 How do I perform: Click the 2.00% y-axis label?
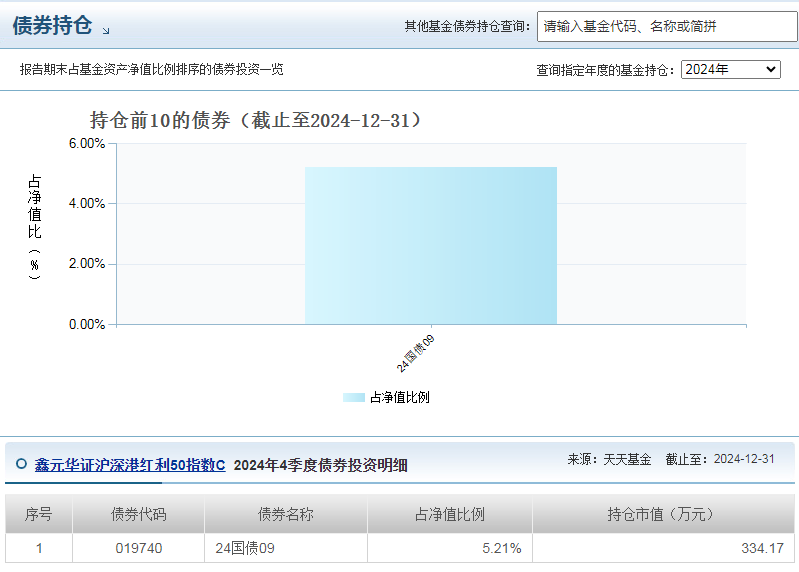click(87, 264)
